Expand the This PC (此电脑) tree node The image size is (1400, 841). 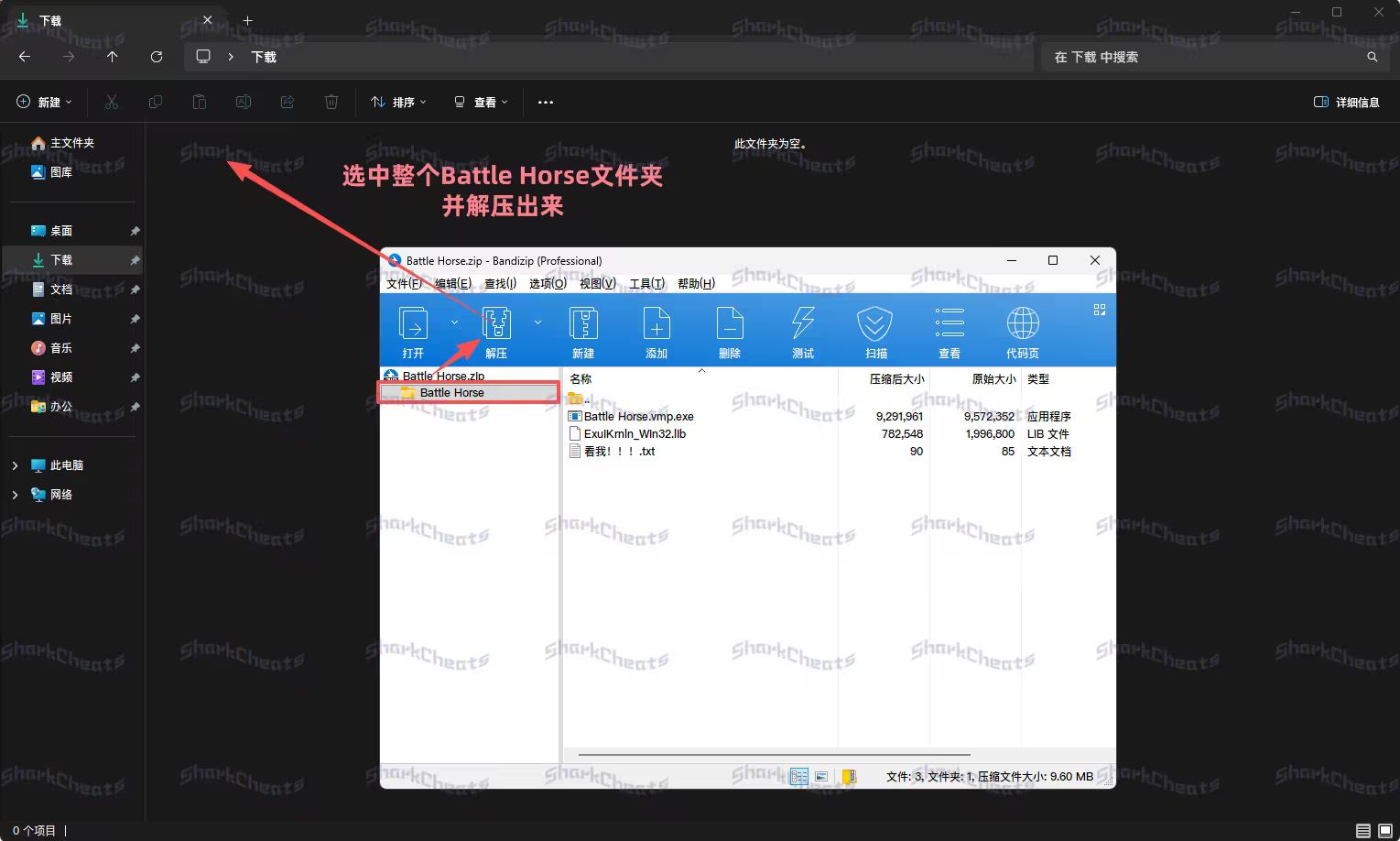point(15,465)
